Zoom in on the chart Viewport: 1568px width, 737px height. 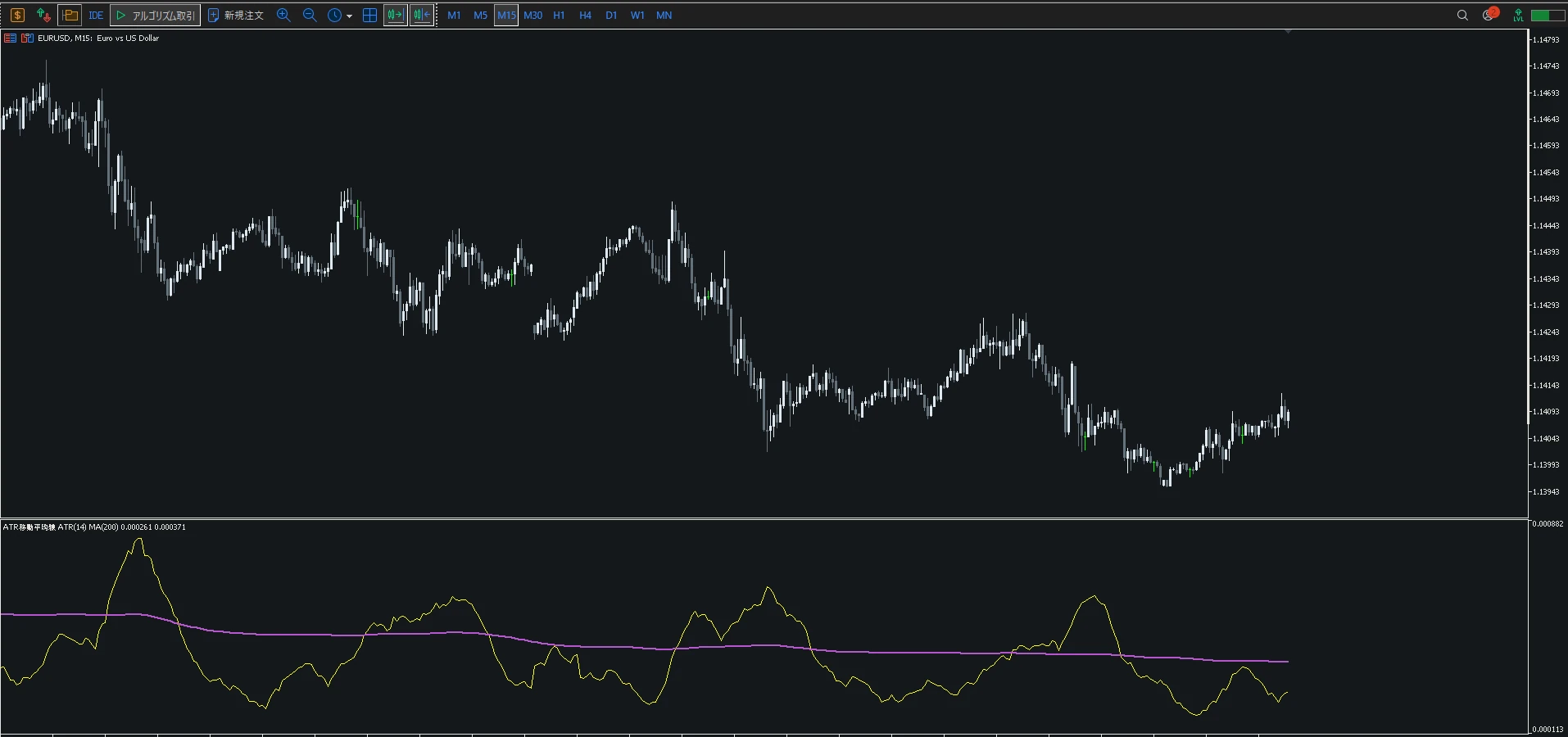coord(283,15)
